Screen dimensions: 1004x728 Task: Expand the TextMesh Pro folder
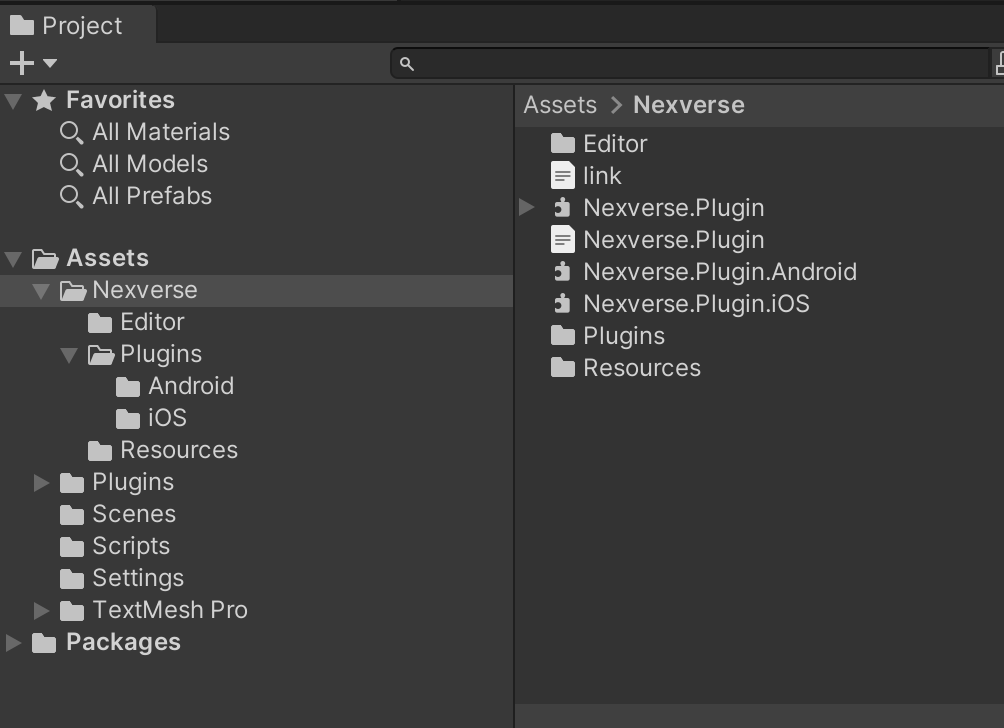tap(41, 610)
